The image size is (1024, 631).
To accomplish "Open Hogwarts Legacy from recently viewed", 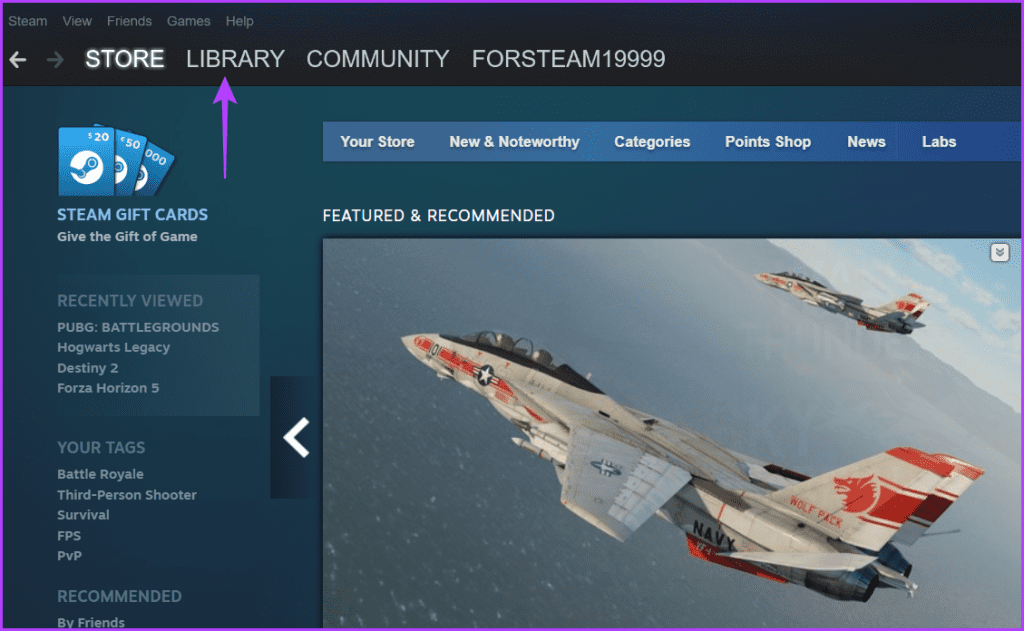I will 114,348.
